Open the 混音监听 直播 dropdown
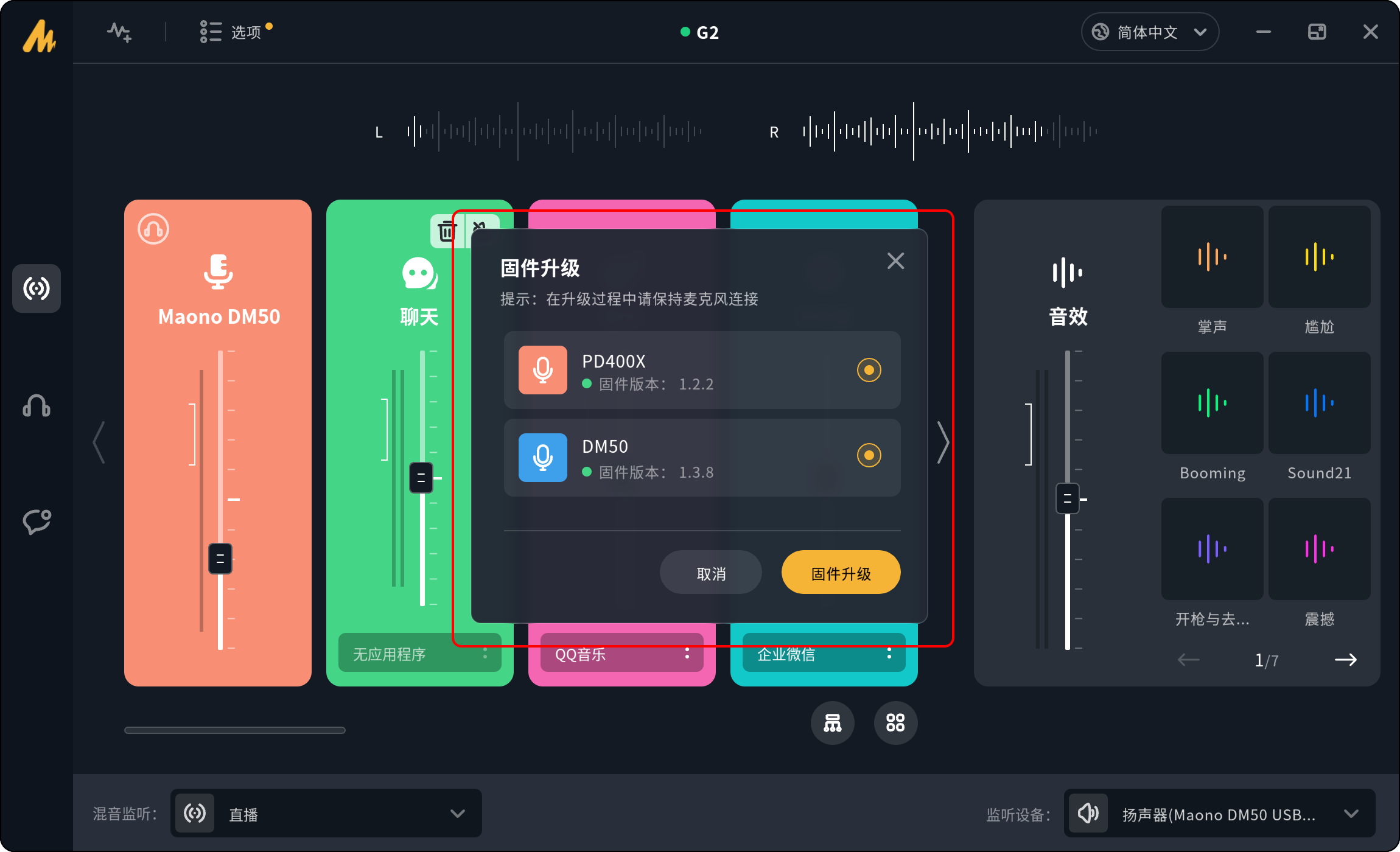 tap(326, 814)
